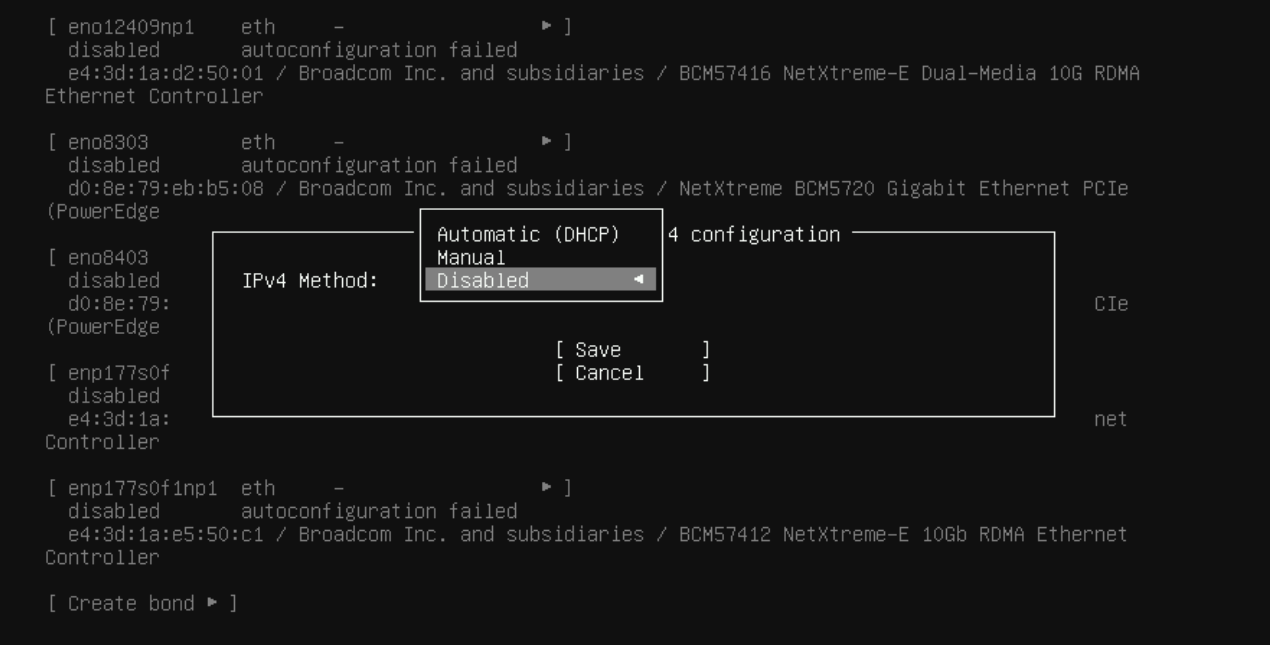The image size is (1270, 645).
Task: Select Manual as the IPv4 method
Action: [471, 258]
